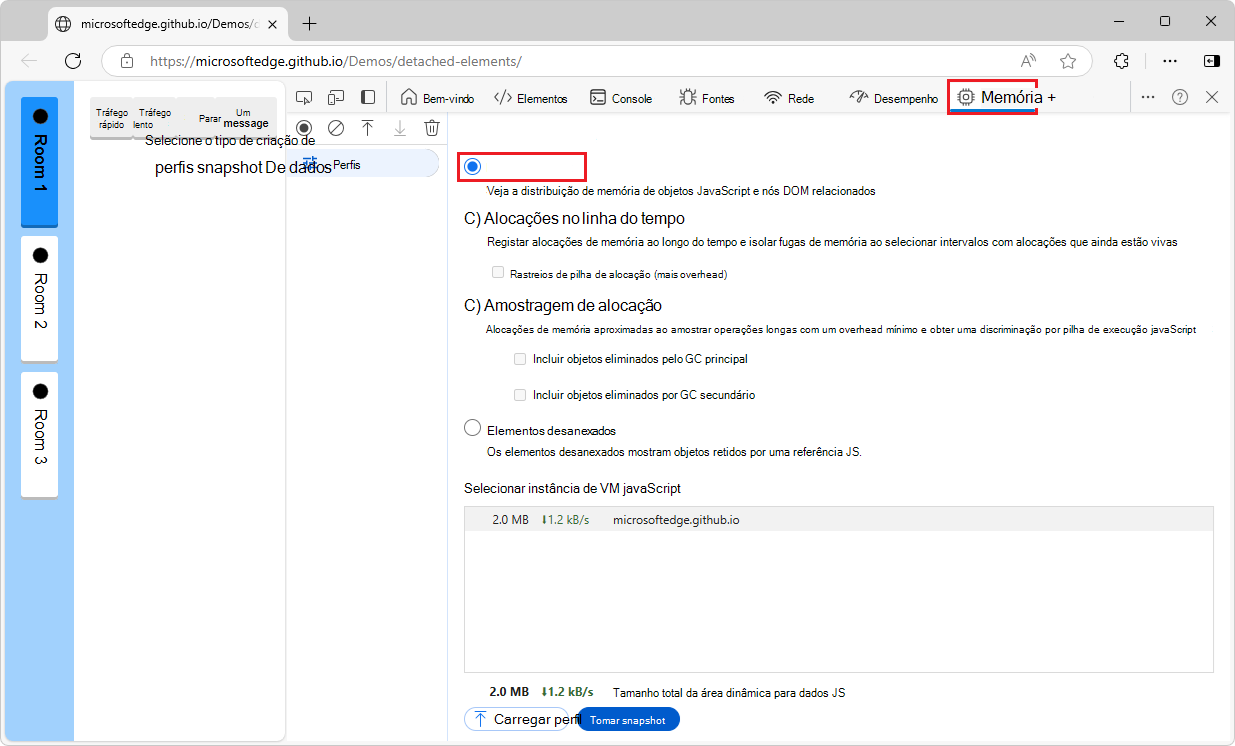Screen dimensions: 1235x746
Task: Select Elementos desanexados radio option
Action: tap(473, 429)
